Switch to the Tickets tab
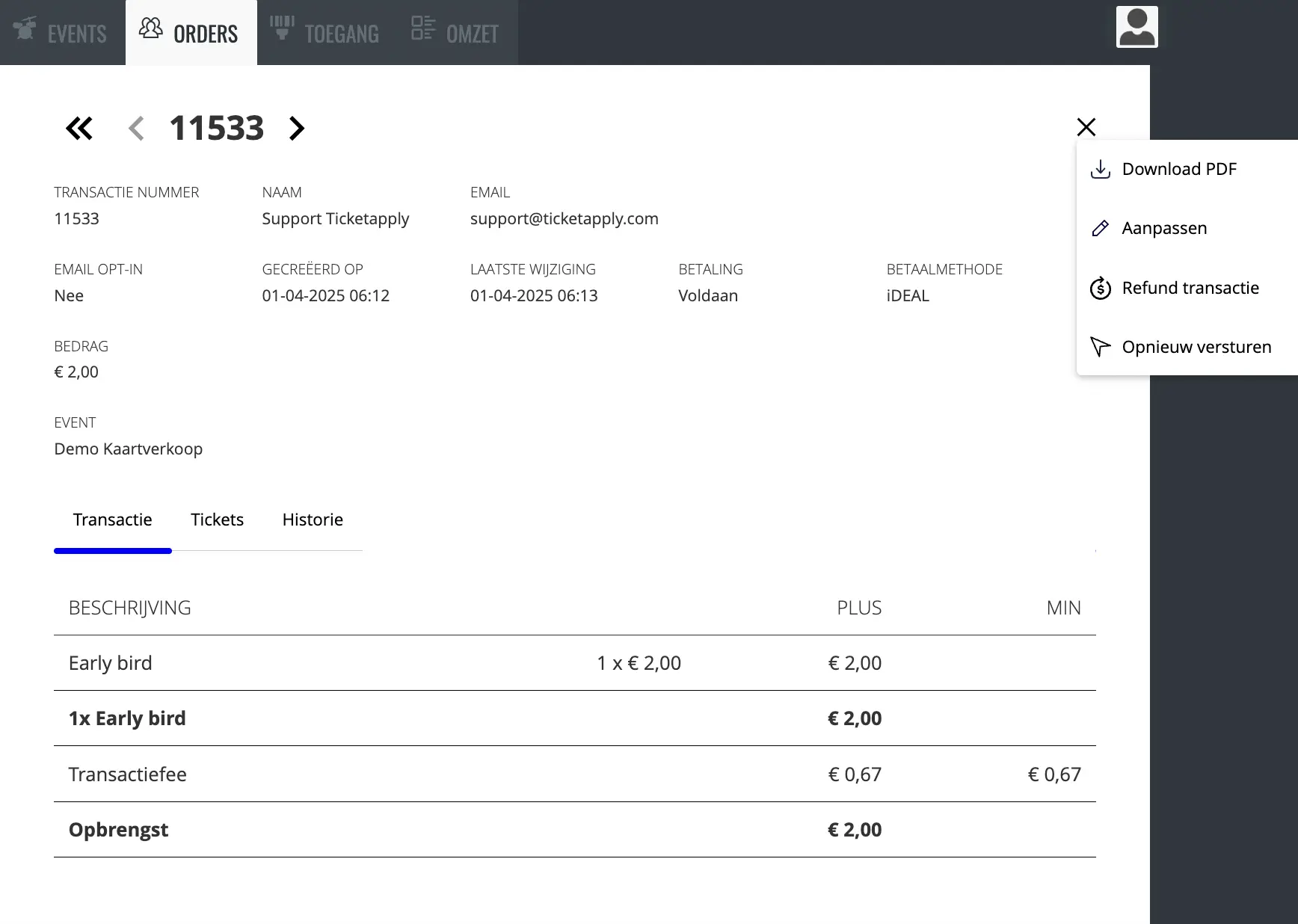The width and height of the screenshot is (1298, 924). click(x=217, y=520)
